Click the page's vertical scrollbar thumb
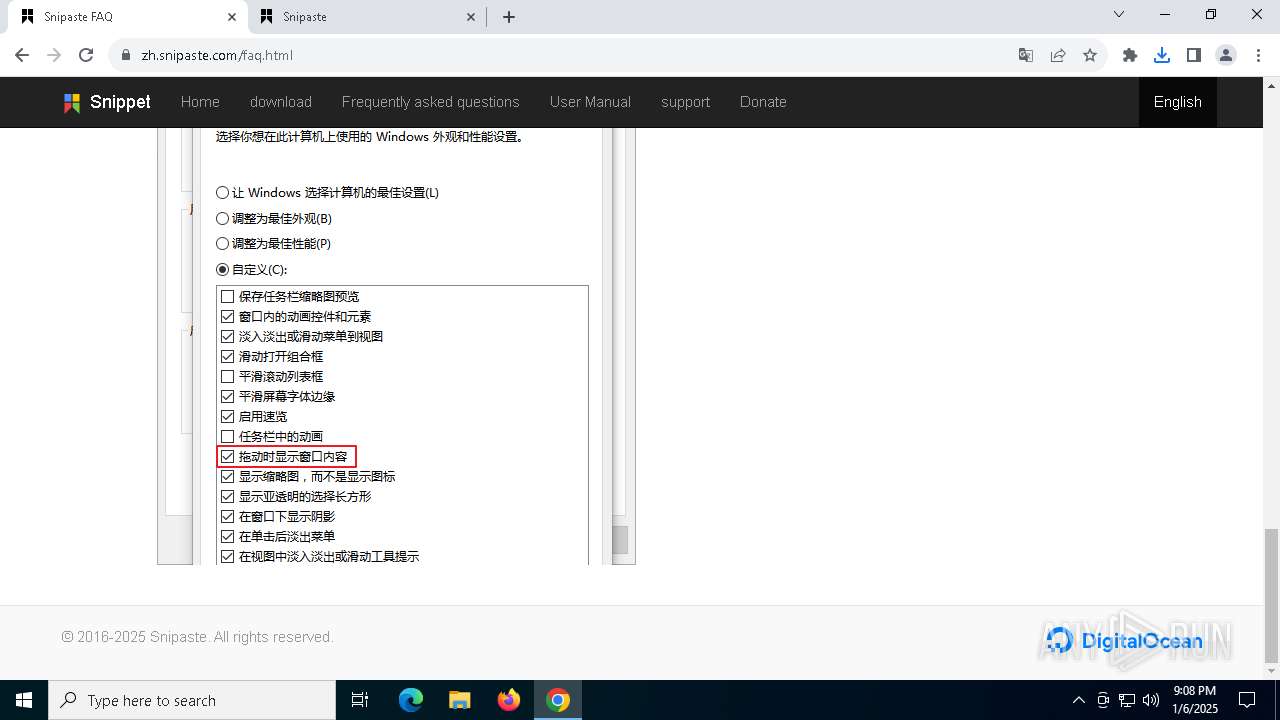Viewport: 1280px width, 720px height. click(x=1271, y=596)
